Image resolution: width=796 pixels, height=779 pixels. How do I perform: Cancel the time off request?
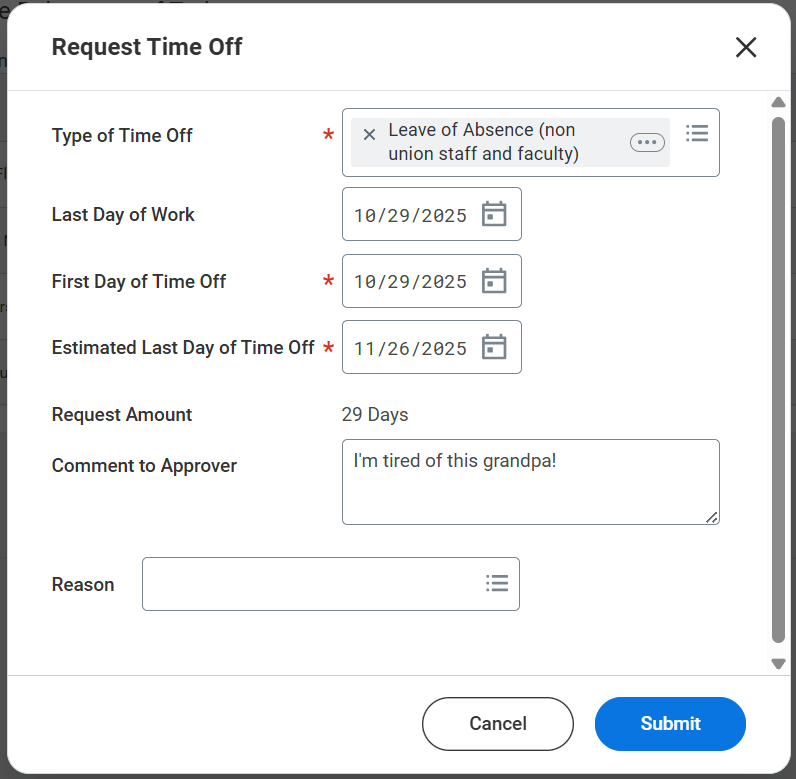(498, 723)
